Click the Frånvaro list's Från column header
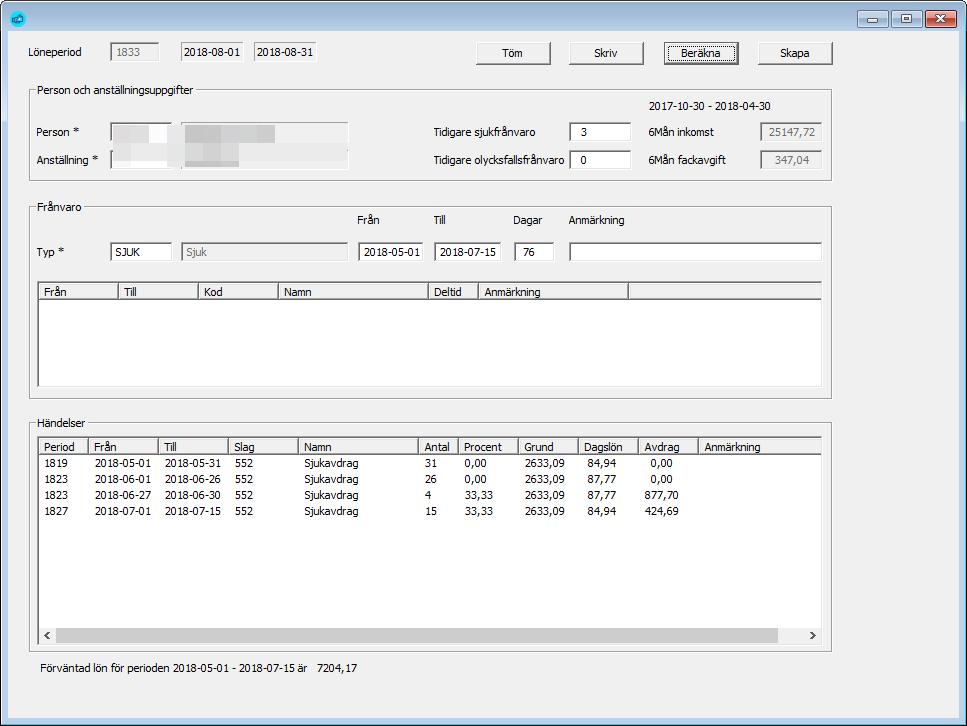Screen dimensions: 967x726 point(78,292)
